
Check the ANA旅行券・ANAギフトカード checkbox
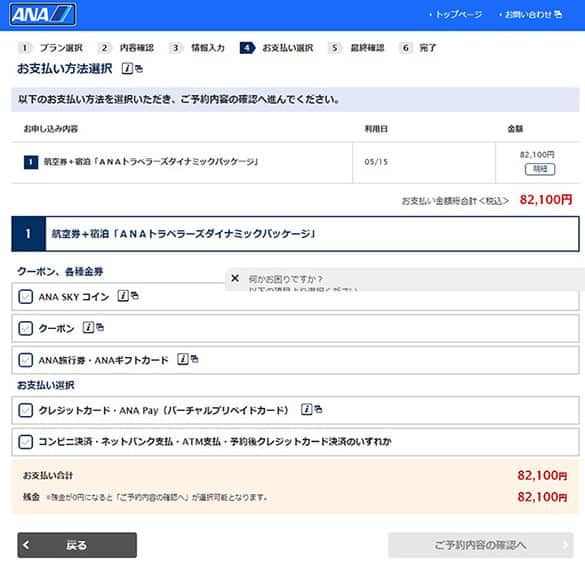pyautogui.click(x=25, y=360)
